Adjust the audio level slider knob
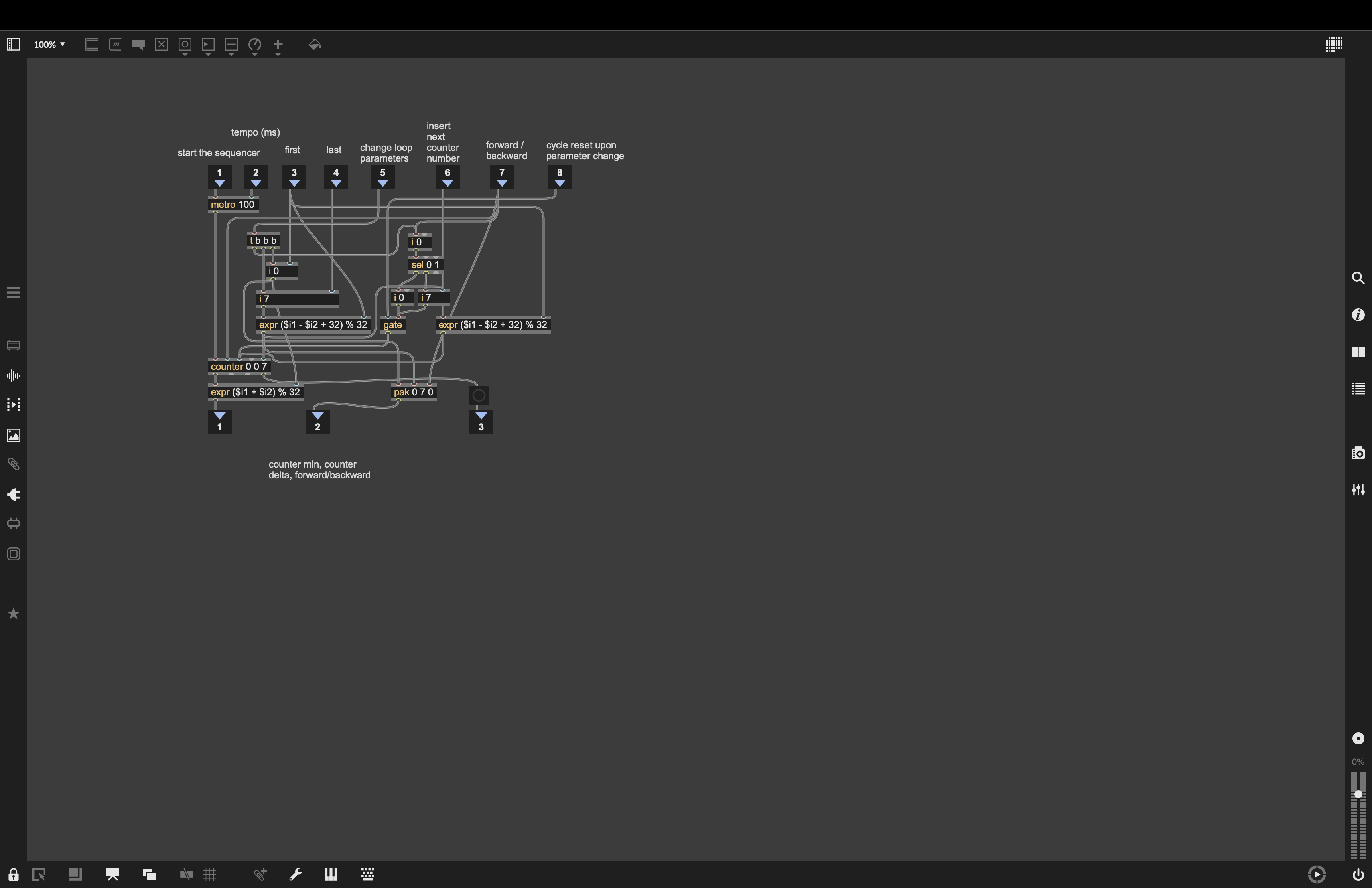Image resolution: width=1372 pixels, height=888 pixels. coord(1358,795)
